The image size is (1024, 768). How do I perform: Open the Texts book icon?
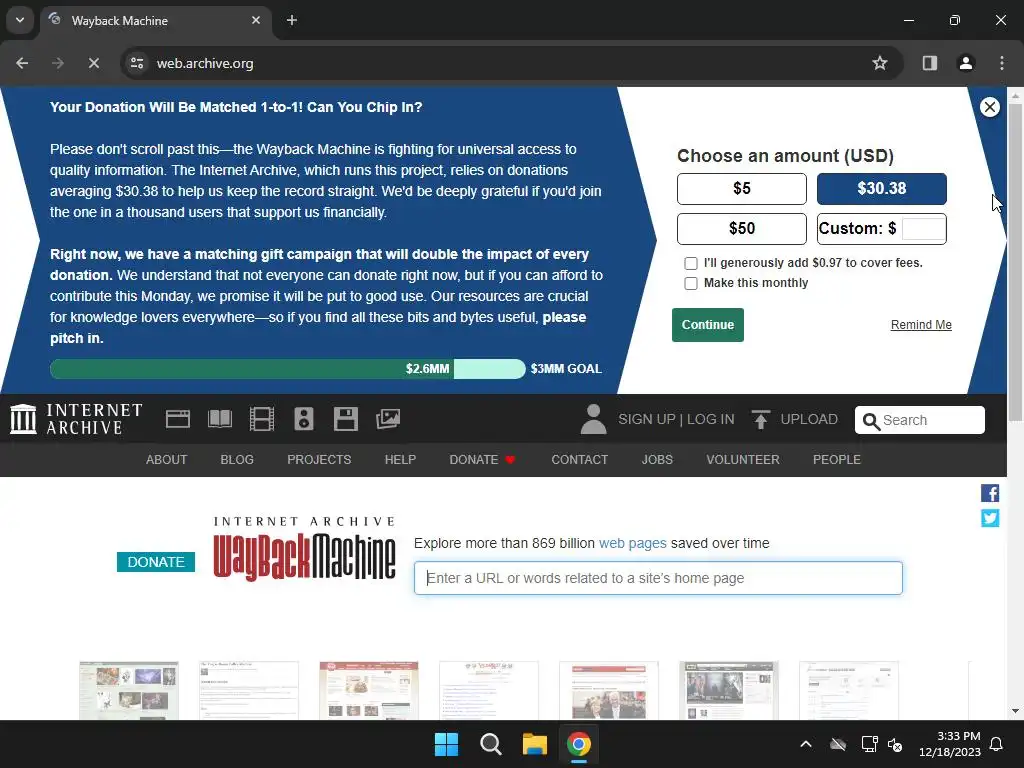[x=219, y=419]
